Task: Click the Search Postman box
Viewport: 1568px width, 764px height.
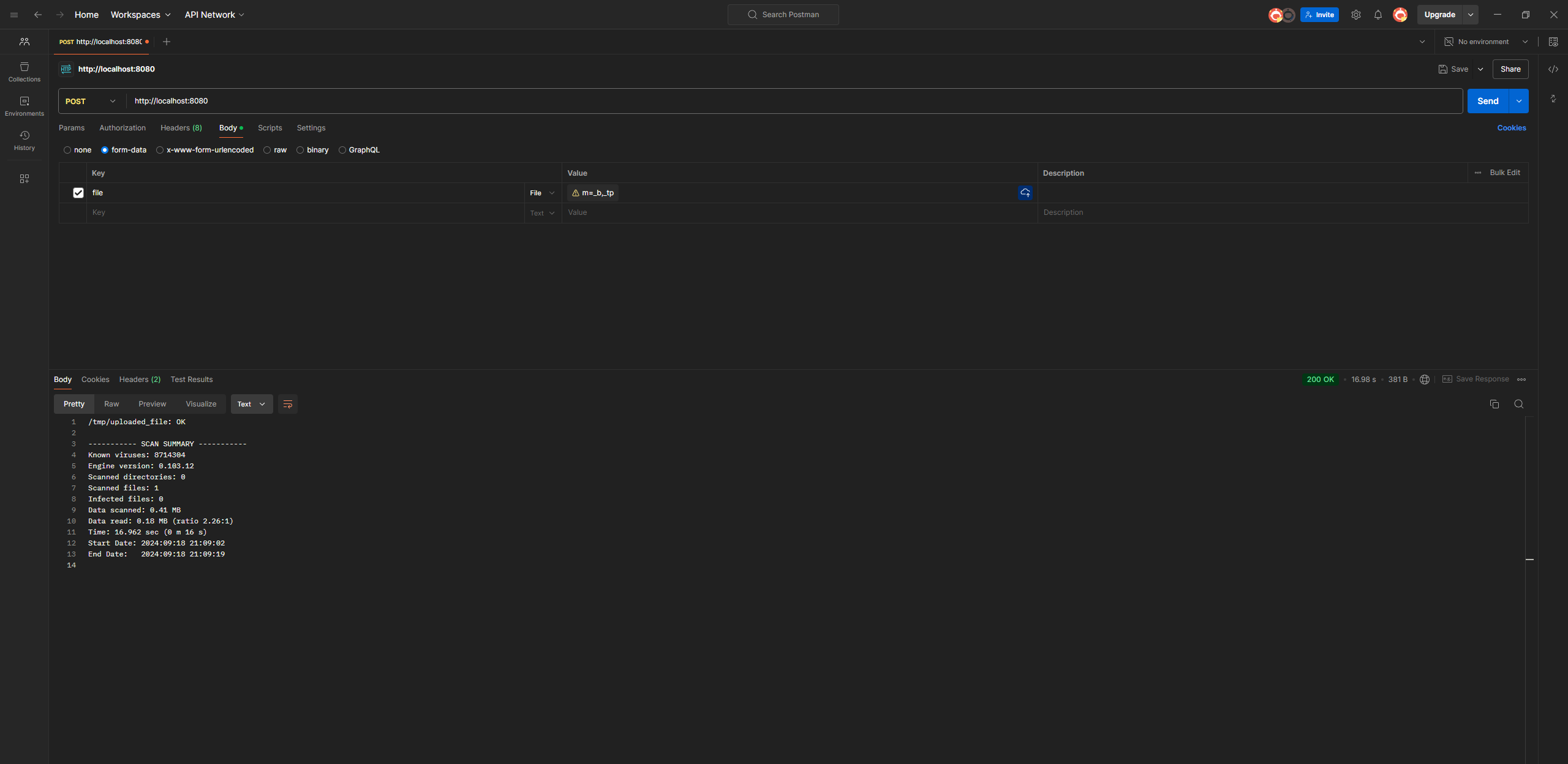Action: tap(783, 15)
